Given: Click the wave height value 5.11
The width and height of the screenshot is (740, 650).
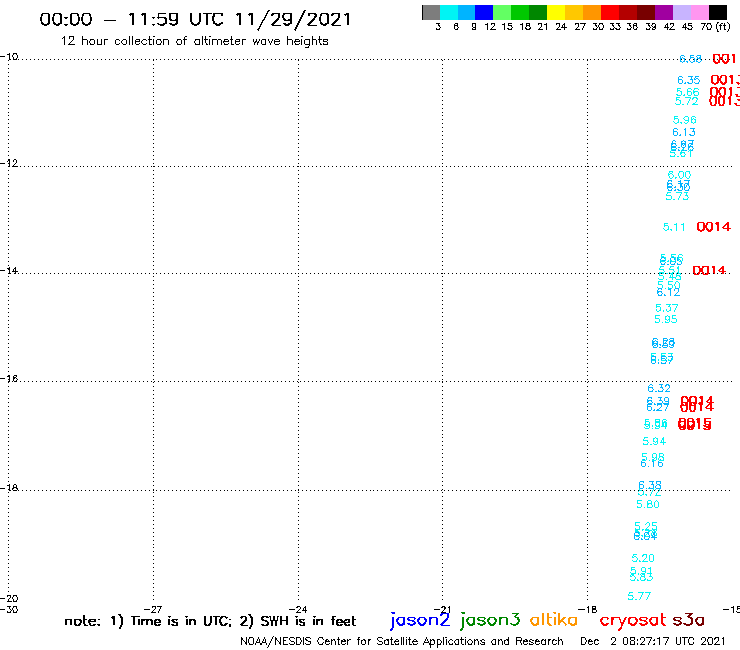Looking at the screenshot, I should (674, 227).
